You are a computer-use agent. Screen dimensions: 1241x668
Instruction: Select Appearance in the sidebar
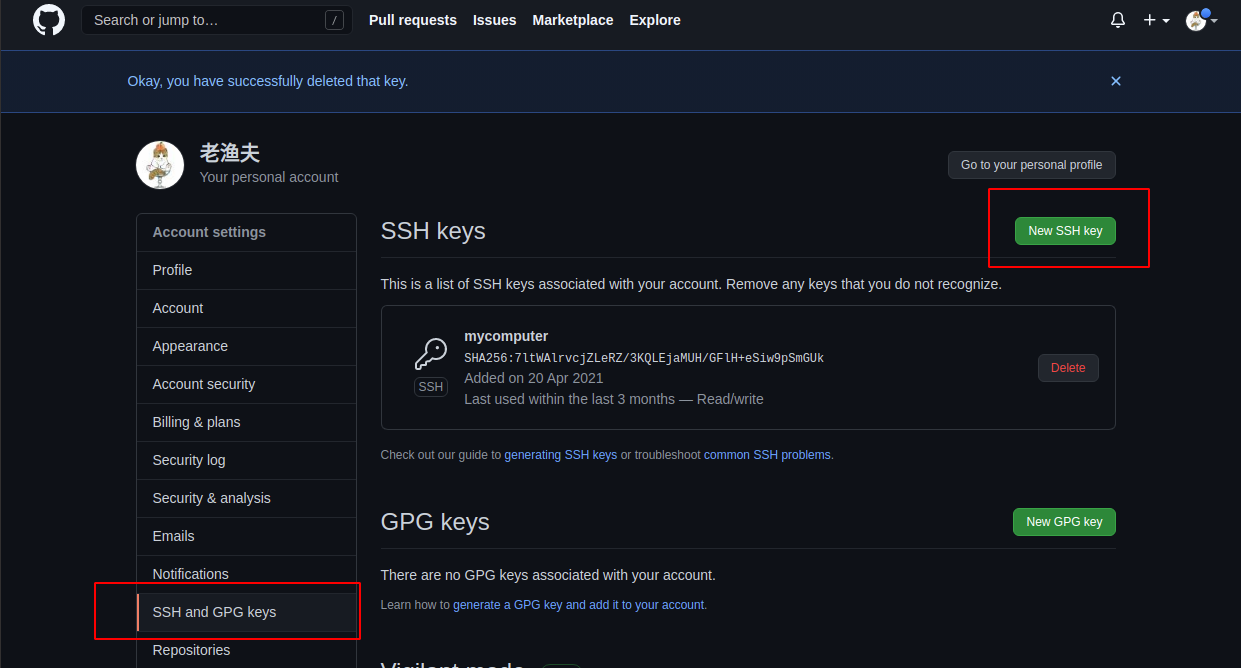246,346
